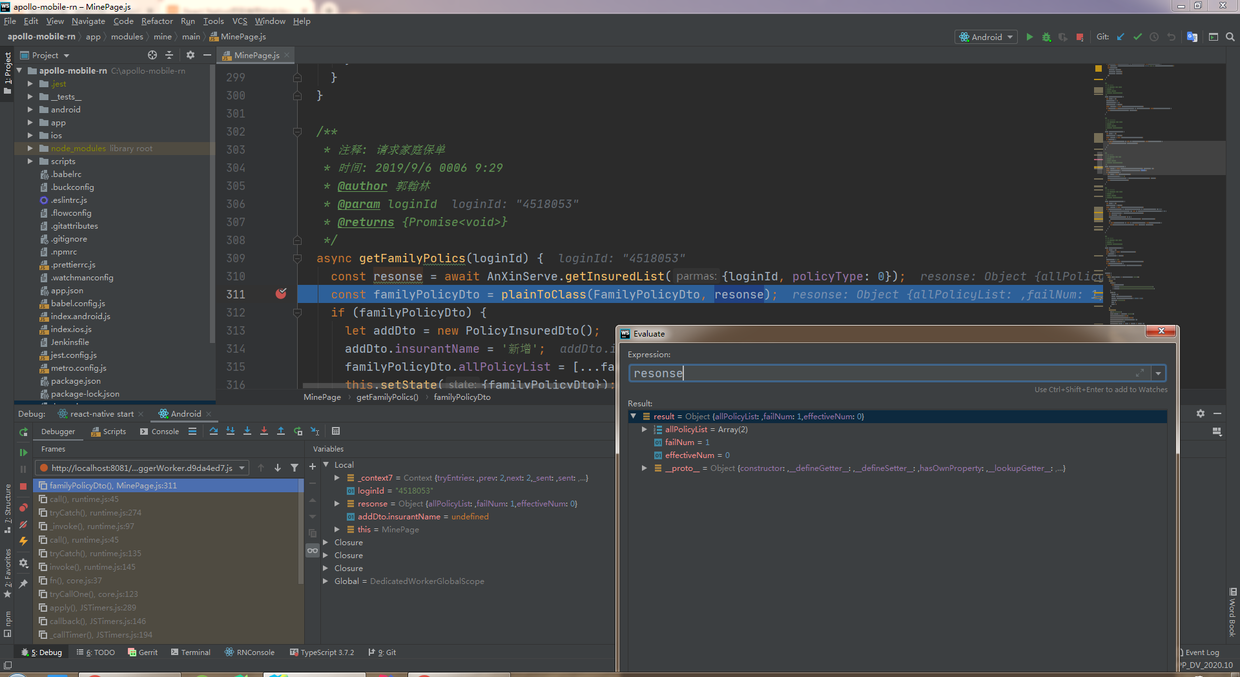Stop the running process with the red square toolbar icon
The height and width of the screenshot is (677, 1240).
tap(1079, 37)
